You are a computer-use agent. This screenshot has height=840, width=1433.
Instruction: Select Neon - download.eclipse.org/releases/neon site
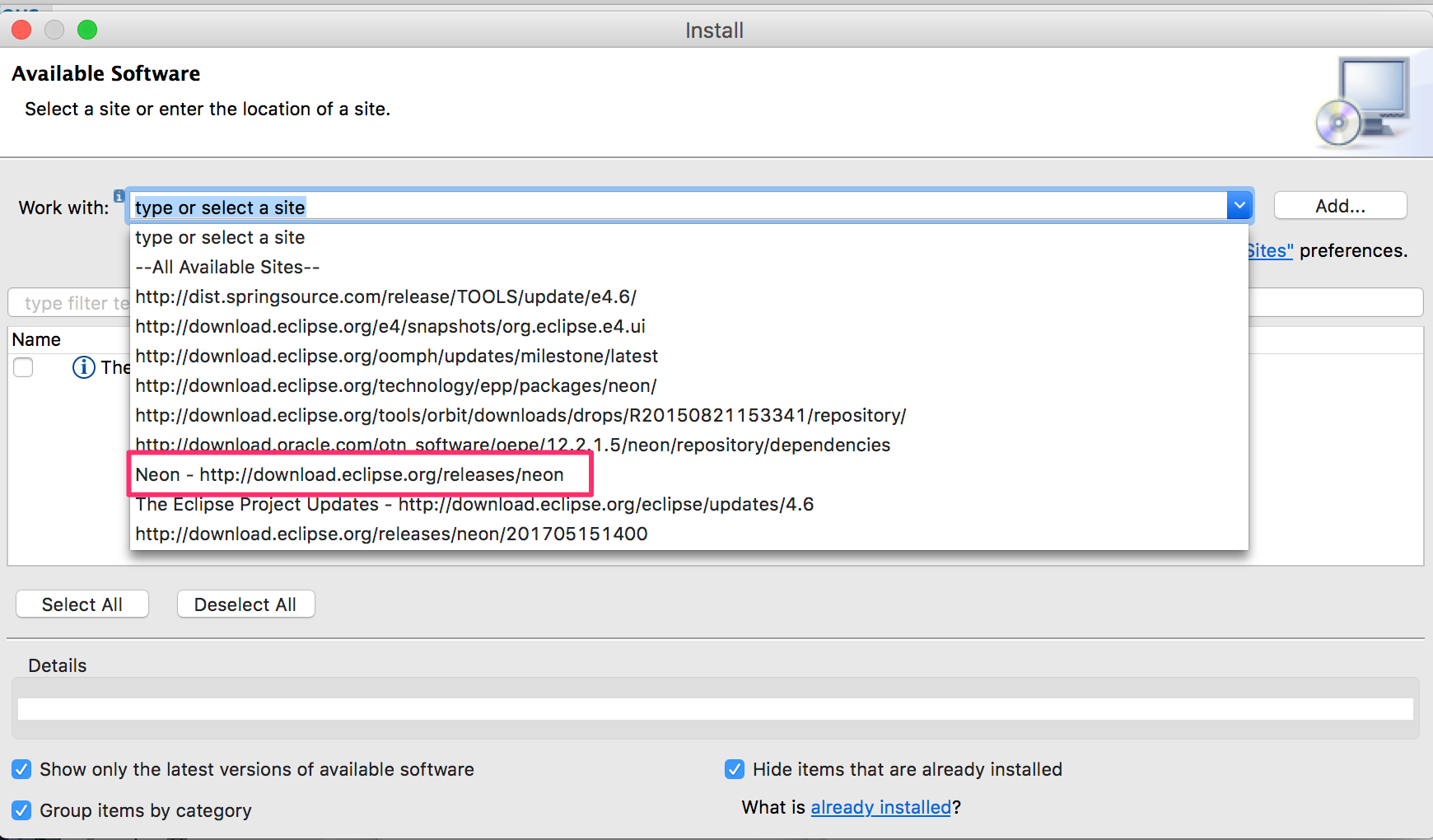(x=688, y=474)
